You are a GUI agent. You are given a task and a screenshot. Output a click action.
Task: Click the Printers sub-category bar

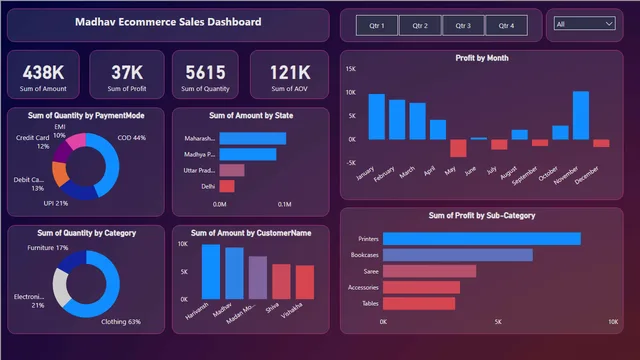tap(482, 239)
